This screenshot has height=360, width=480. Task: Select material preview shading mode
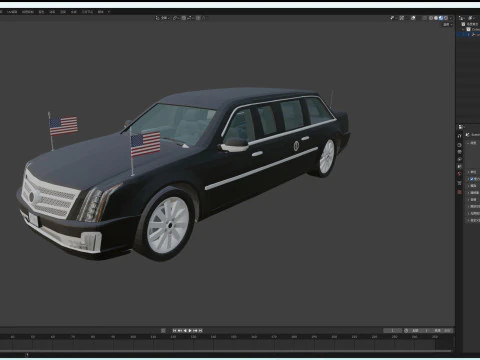pyautogui.click(x=441, y=18)
